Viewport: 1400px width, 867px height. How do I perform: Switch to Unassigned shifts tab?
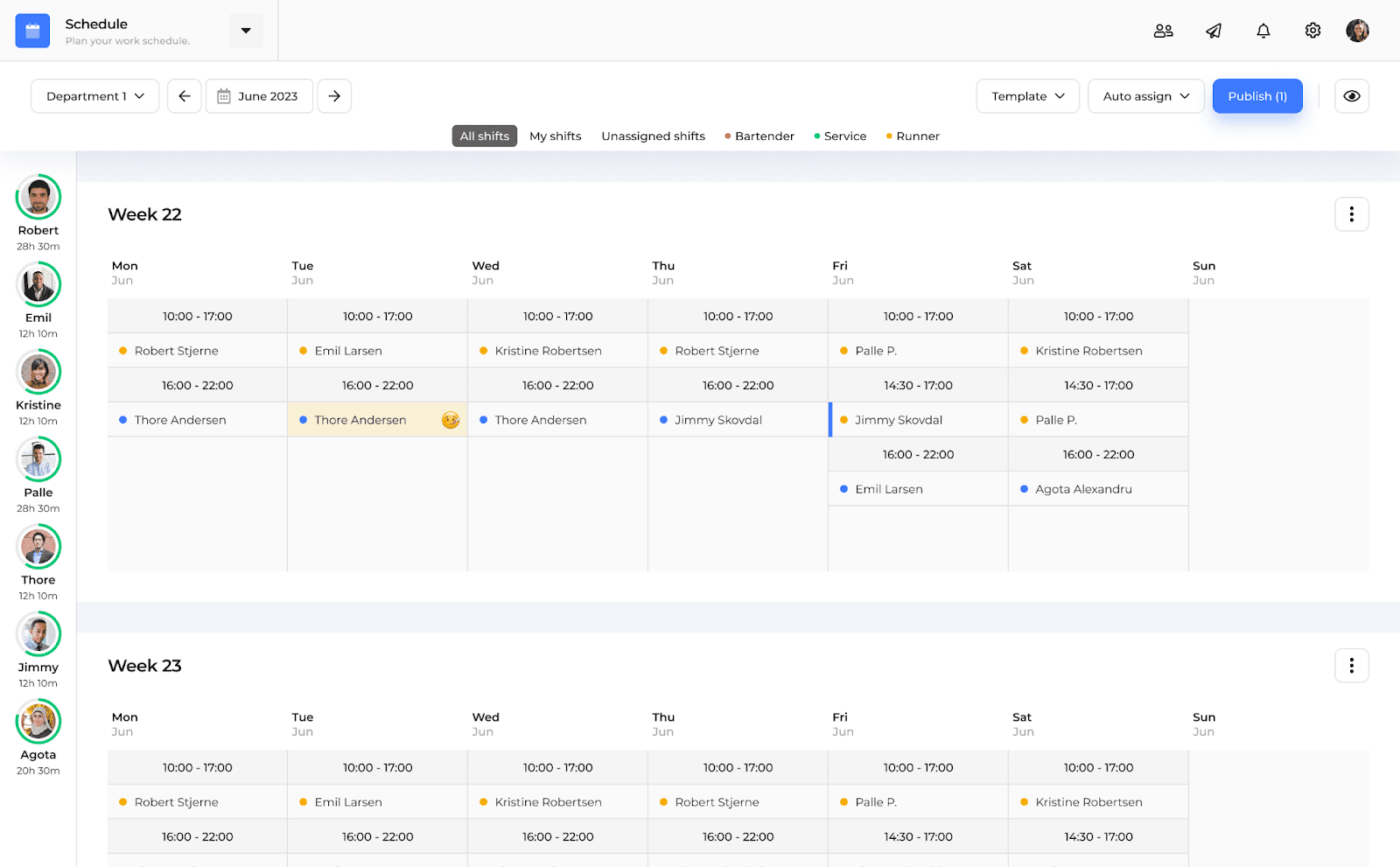coord(653,136)
